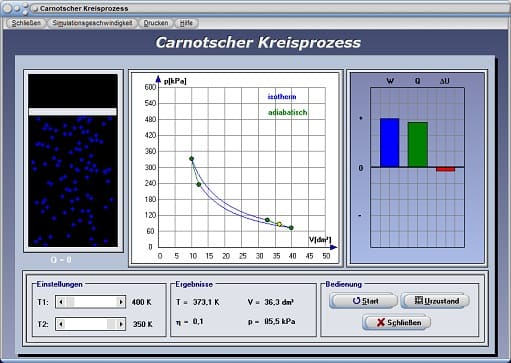Click the white piston in the gas cylinder
This screenshot has width=511, height=363.
(x=73, y=112)
